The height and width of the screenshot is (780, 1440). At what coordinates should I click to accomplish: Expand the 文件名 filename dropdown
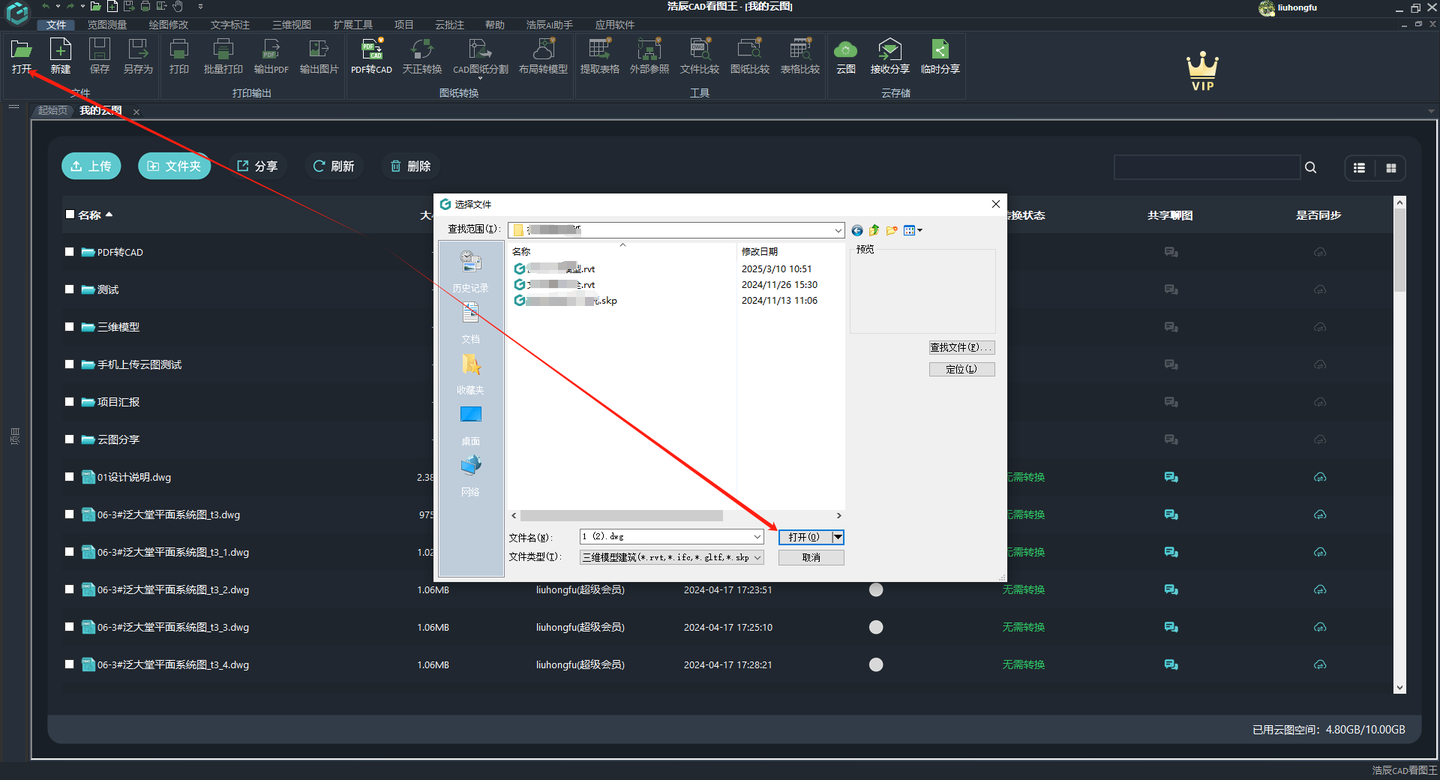pos(757,537)
